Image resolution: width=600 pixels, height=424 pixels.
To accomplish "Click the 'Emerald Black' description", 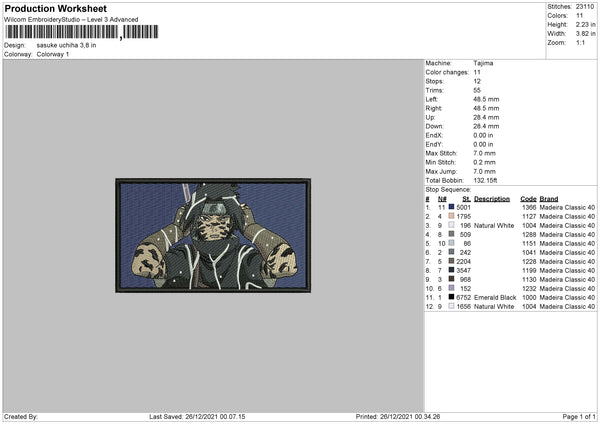I will [x=495, y=297].
